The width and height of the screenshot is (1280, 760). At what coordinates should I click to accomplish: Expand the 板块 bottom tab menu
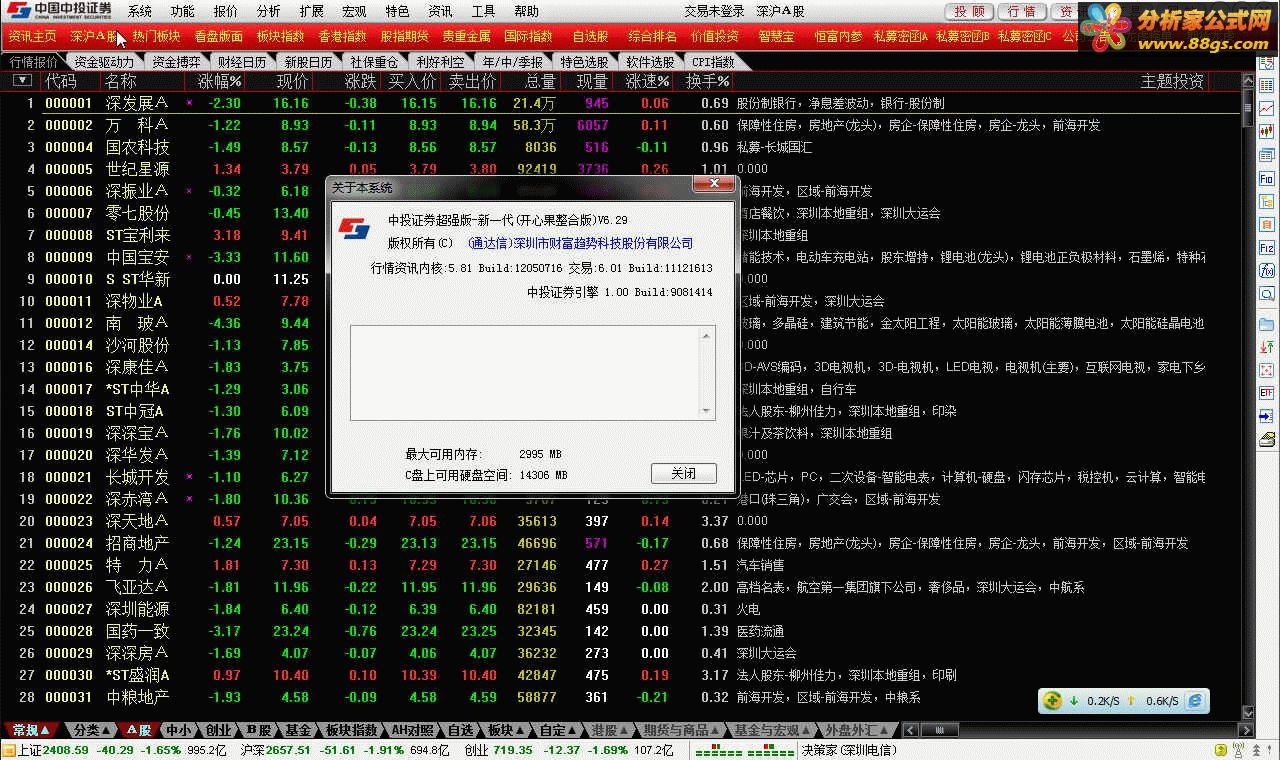point(506,731)
